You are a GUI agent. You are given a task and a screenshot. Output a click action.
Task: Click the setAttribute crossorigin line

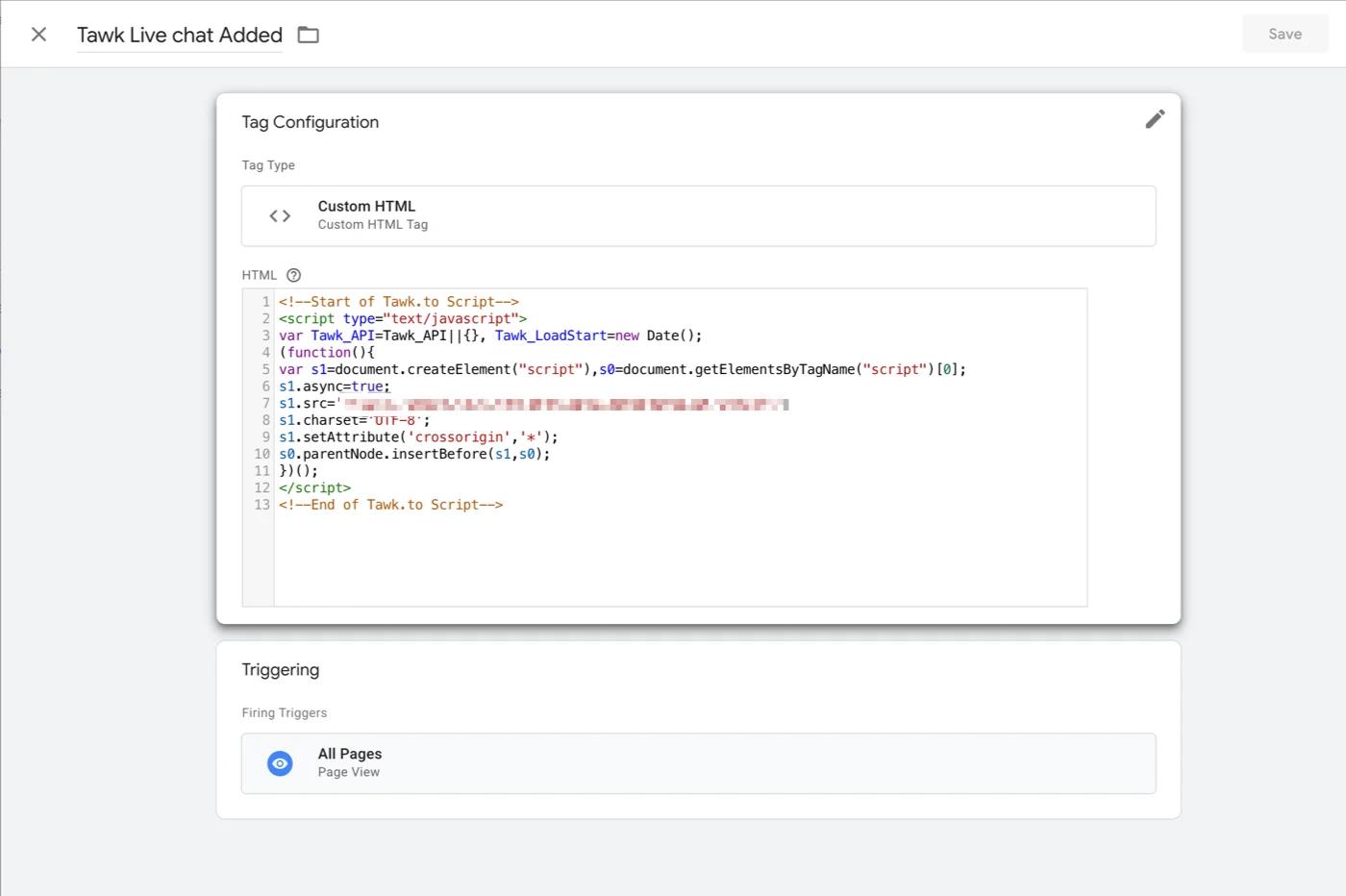pyautogui.click(x=418, y=436)
